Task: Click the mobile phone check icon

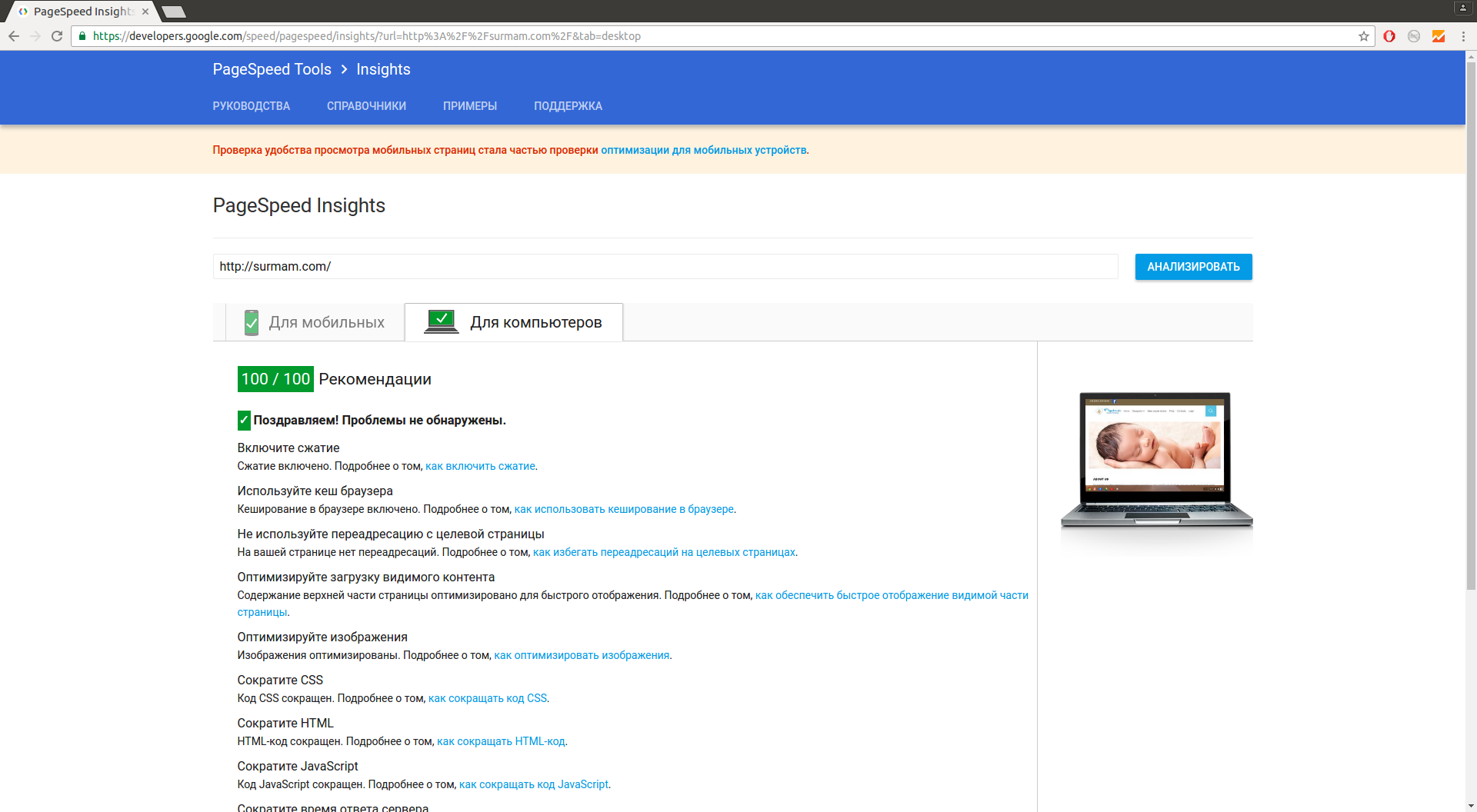Action: [x=252, y=322]
